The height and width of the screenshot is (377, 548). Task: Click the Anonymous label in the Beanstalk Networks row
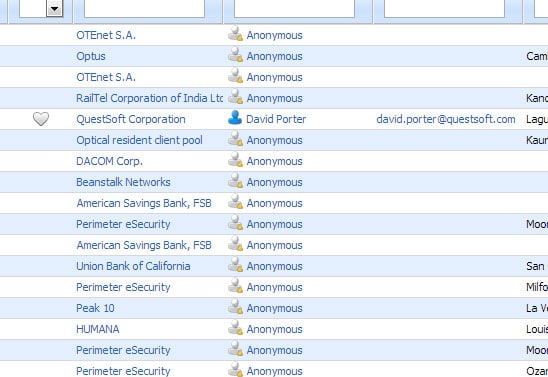tap(275, 182)
